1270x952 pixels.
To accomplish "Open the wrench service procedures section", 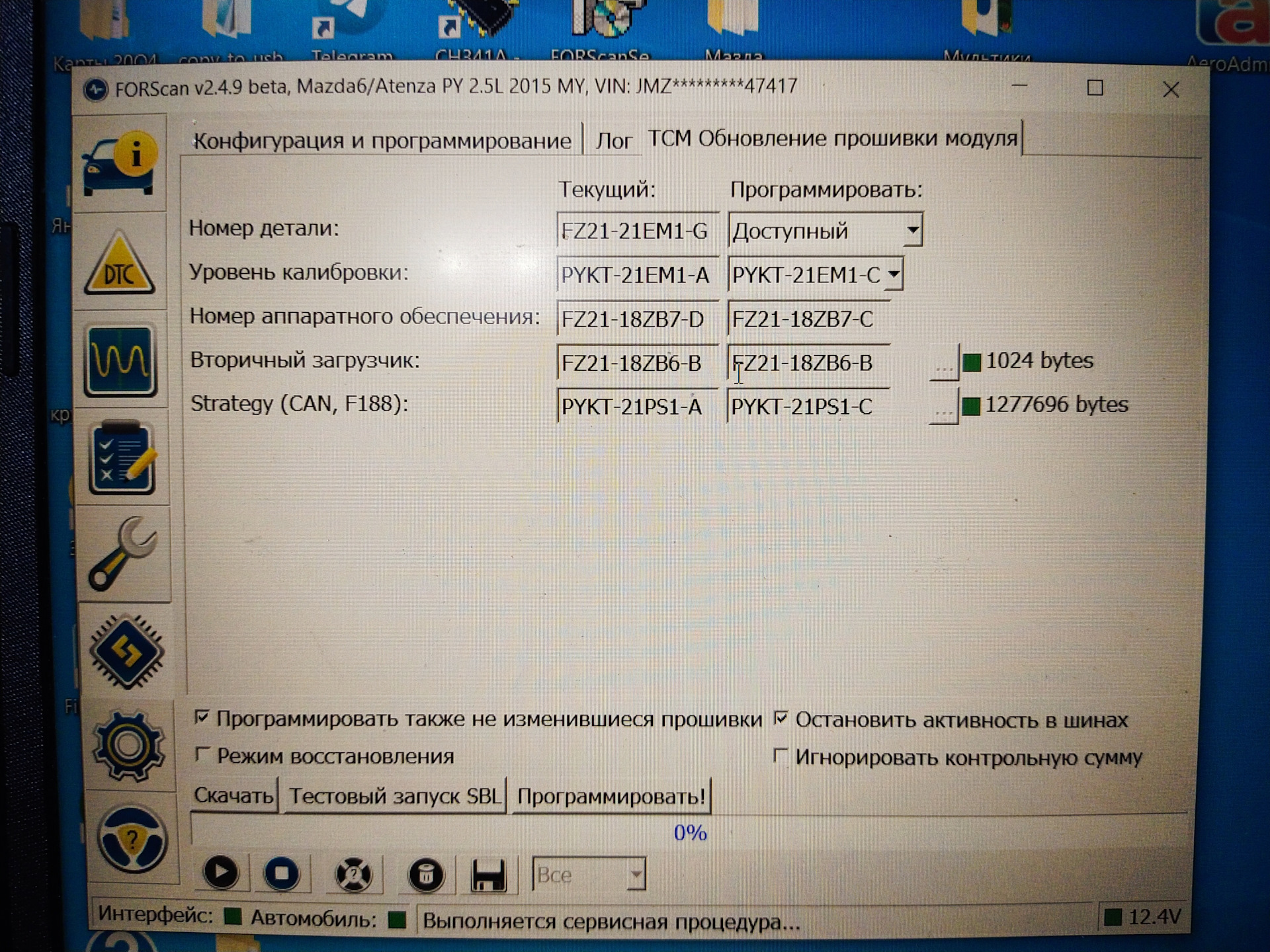I will (123, 554).
